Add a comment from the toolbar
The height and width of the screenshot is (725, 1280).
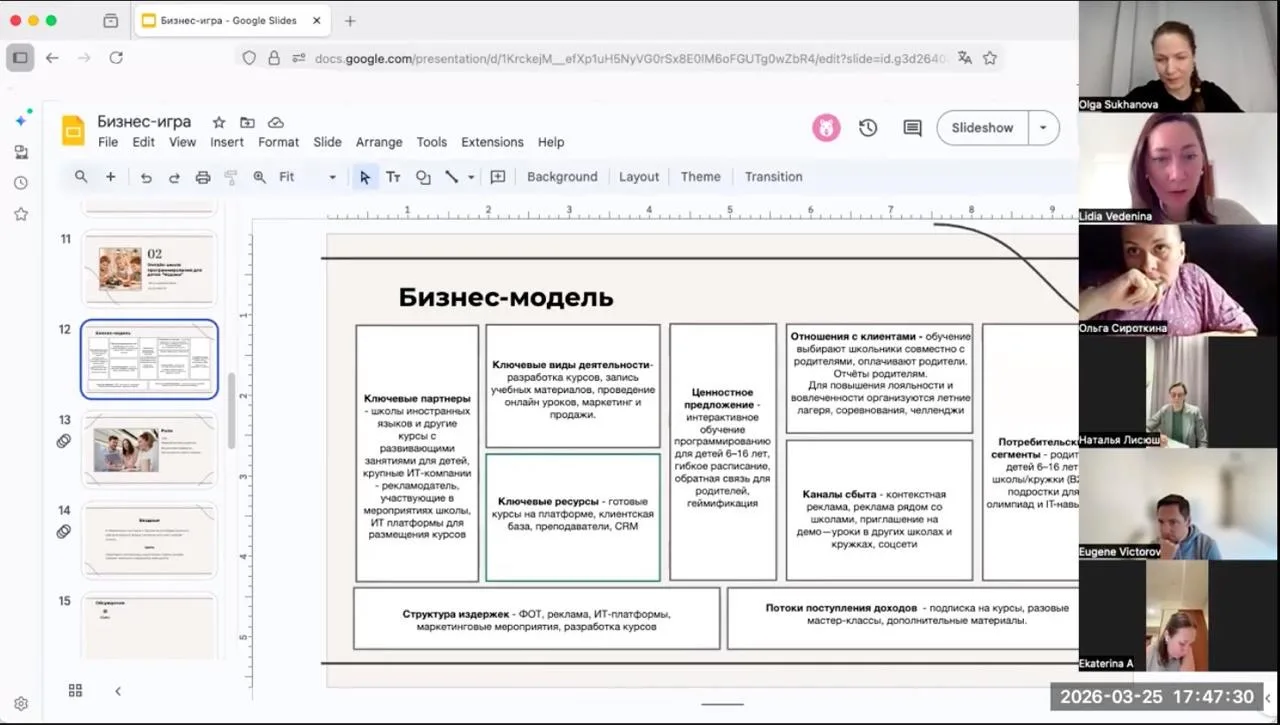pos(498,177)
